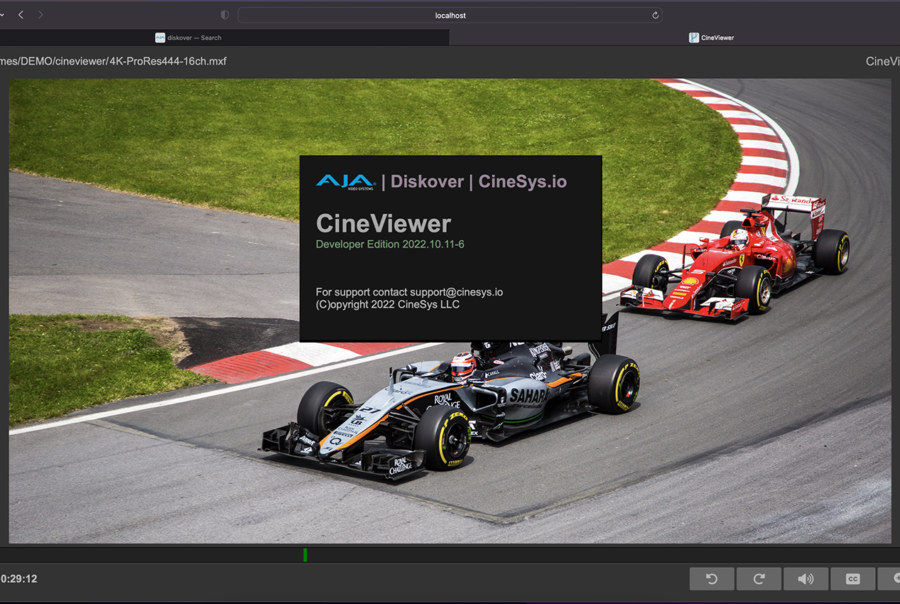Toggle closed captions for the video

pyautogui.click(x=852, y=579)
